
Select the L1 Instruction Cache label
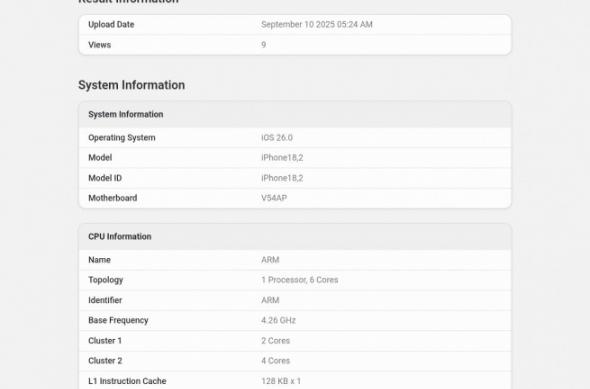127,381
